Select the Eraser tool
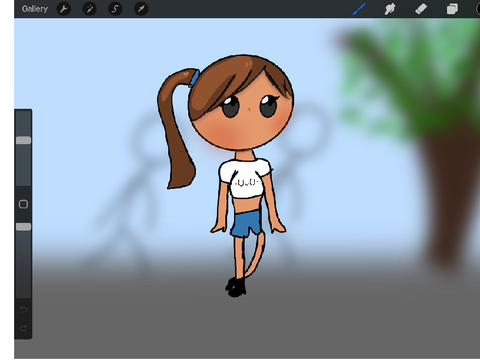Viewport: 480px width, 360px height. [x=421, y=9]
